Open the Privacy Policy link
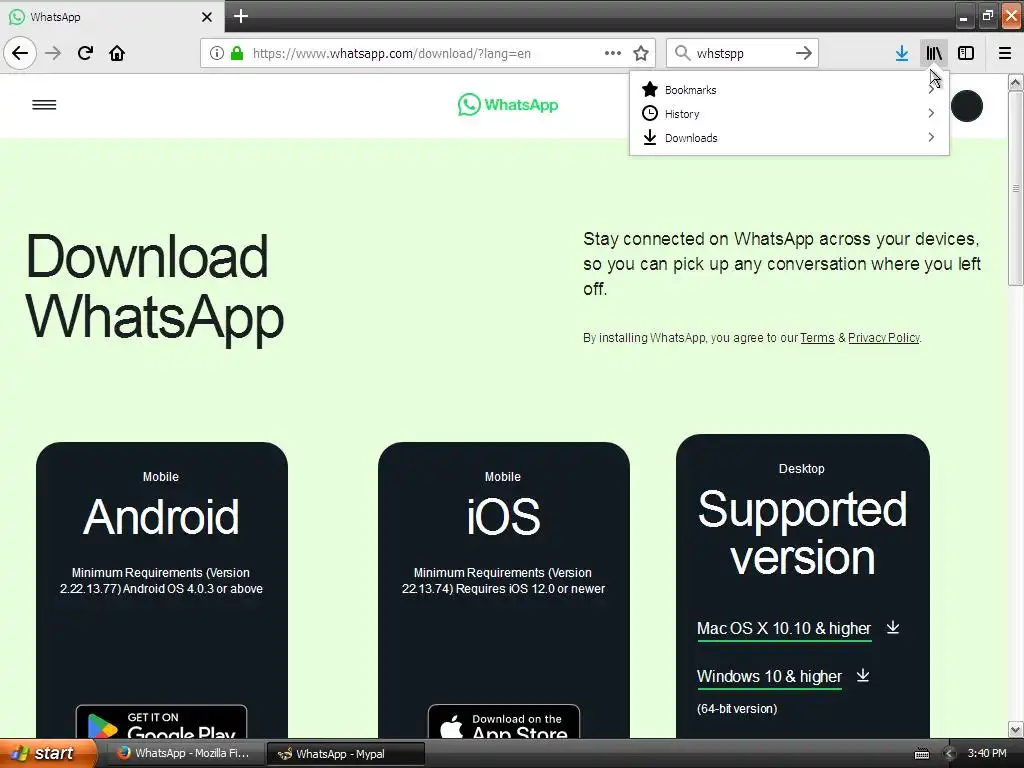This screenshot has height=768, width=1024. [884, 338]
